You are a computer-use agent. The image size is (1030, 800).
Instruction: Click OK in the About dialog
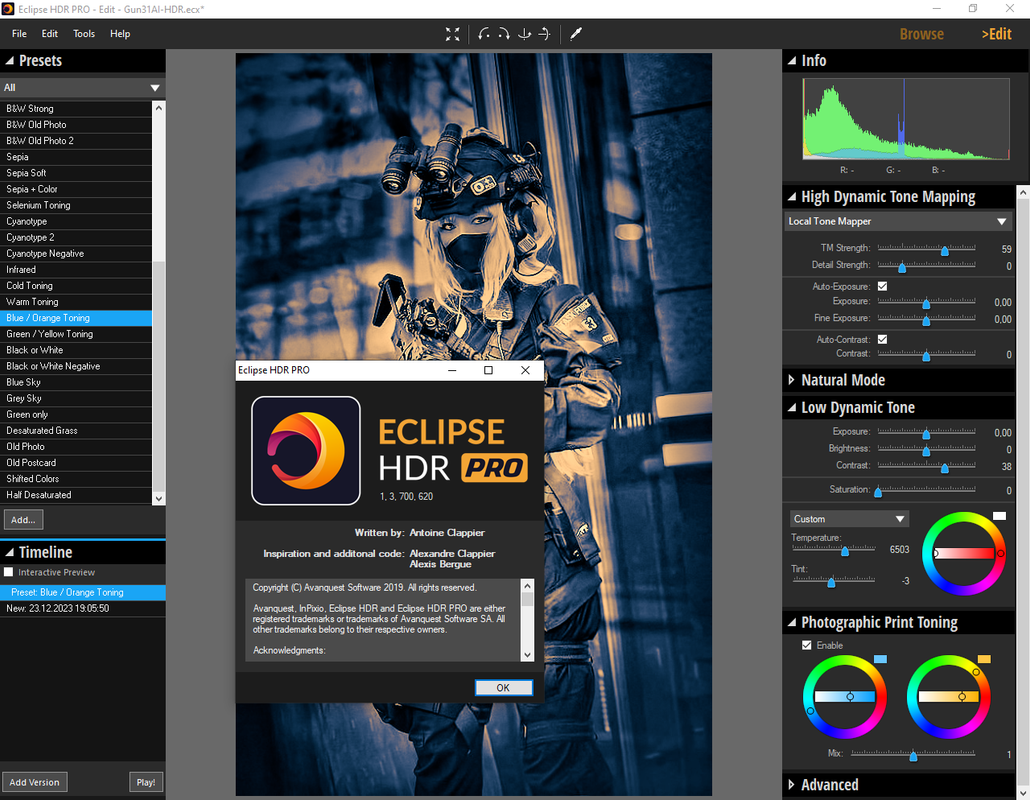pos(504,688)
